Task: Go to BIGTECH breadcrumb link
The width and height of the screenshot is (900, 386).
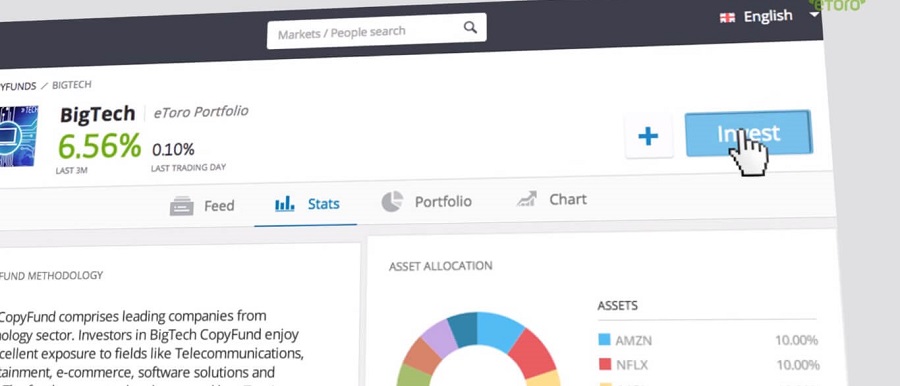Action: pos(72,85)
